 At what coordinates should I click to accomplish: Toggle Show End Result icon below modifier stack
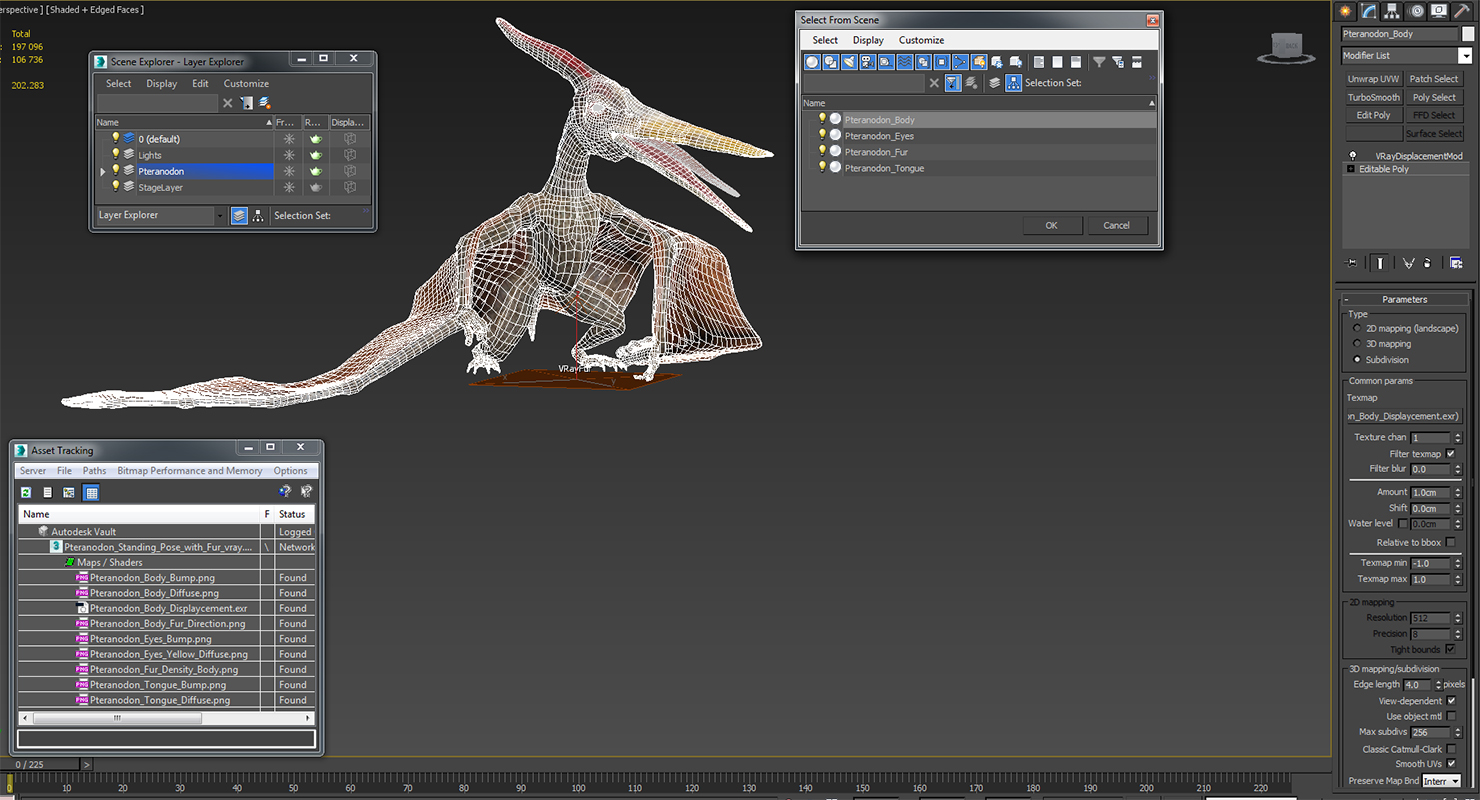coord(1380,263)
